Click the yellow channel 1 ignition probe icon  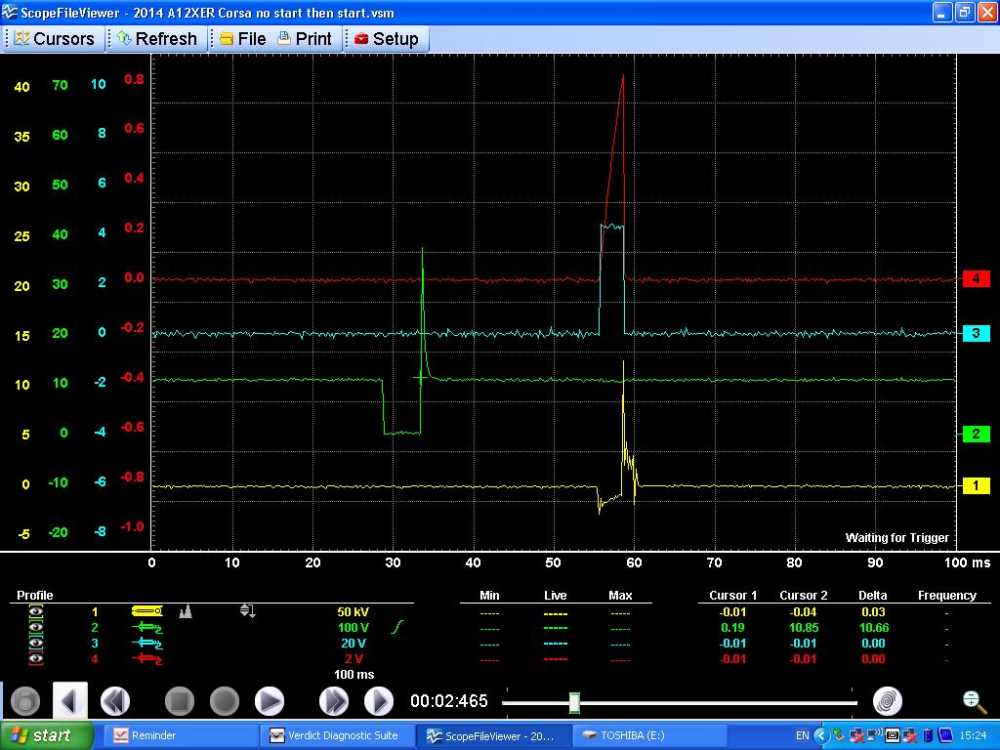147,611
